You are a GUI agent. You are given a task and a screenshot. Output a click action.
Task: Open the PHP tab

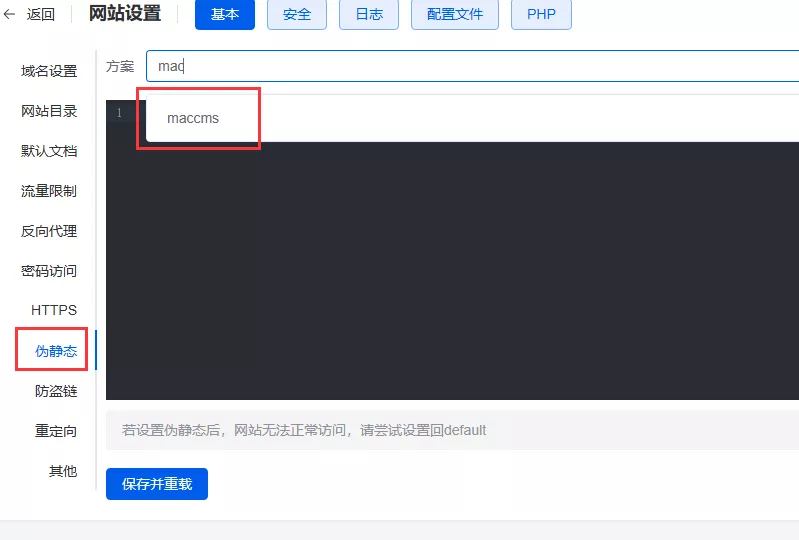tap(541, 15)
